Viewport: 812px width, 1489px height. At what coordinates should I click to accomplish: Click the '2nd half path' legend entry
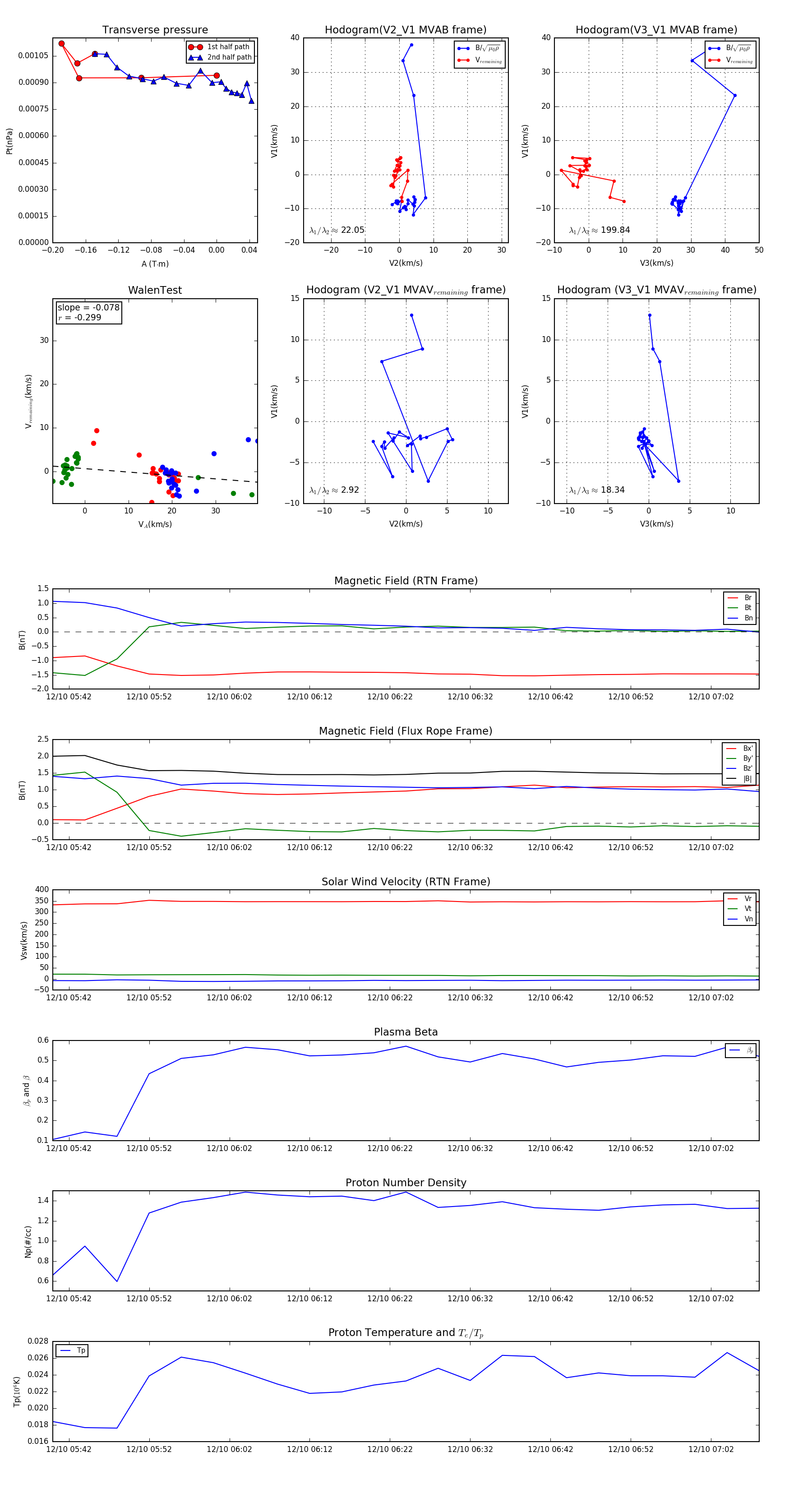[220, 57]
